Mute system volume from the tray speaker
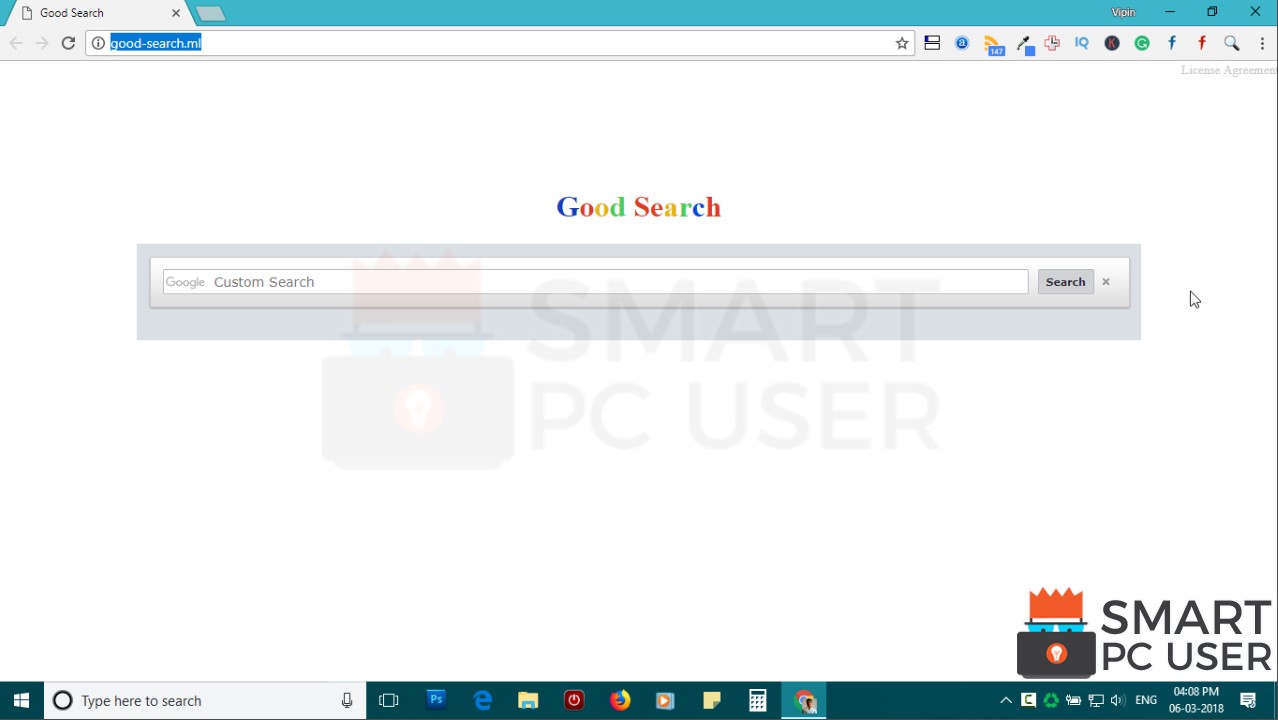The image size is (1278, 720). [1119, 700]
